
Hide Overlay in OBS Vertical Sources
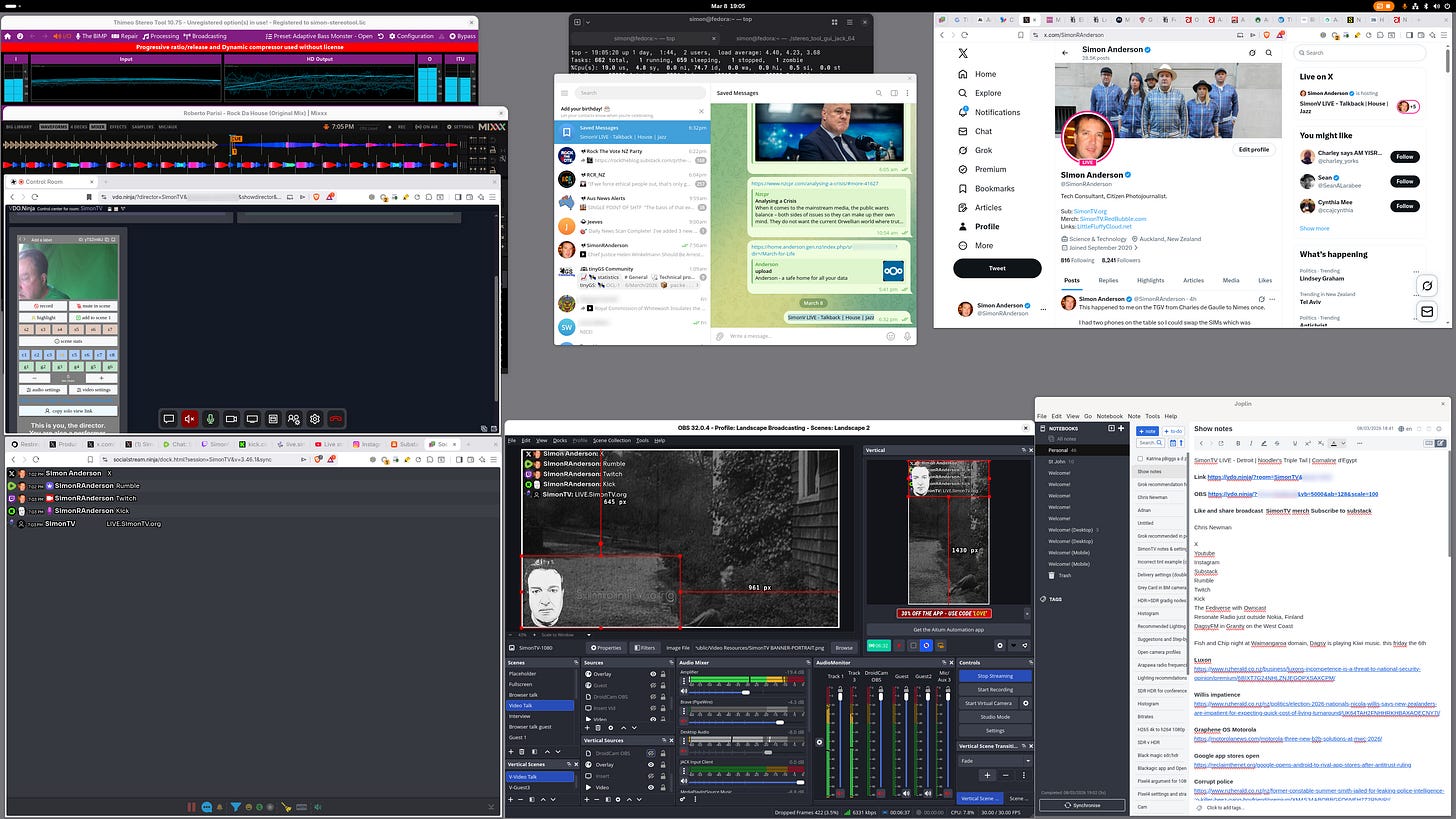click(651, 765)
